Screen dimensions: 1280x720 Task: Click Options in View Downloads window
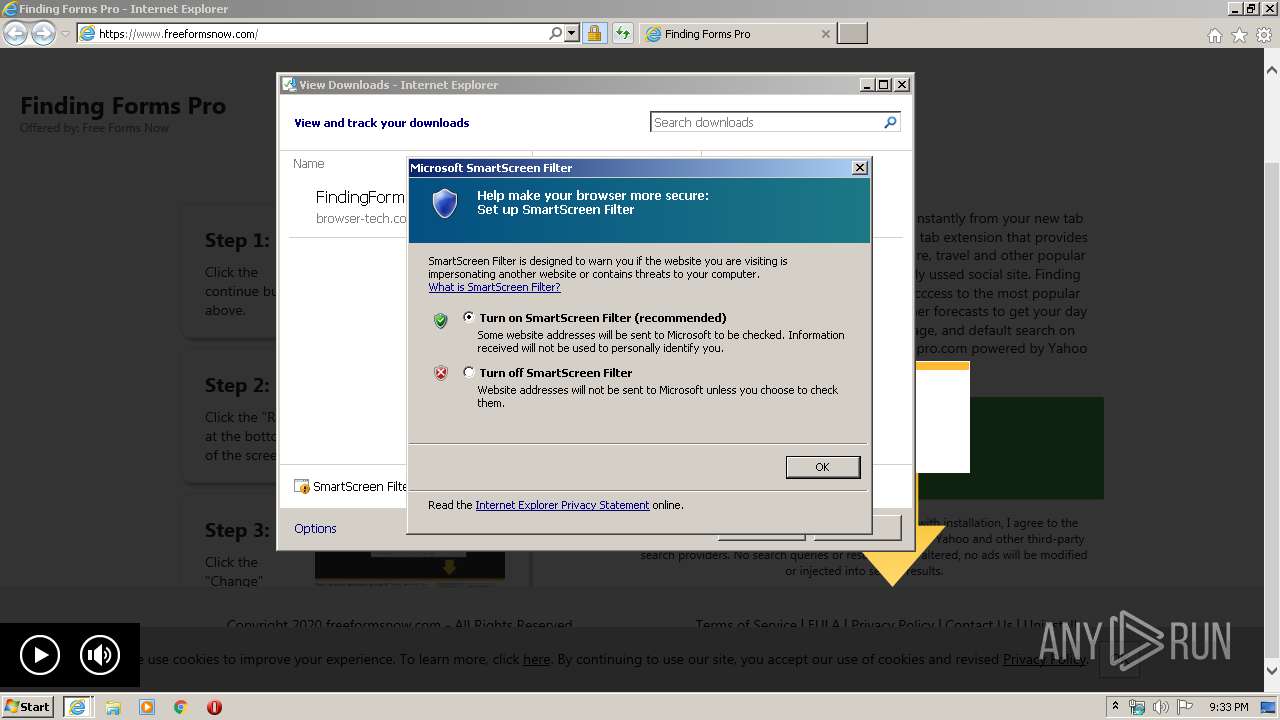click(315, 528)
